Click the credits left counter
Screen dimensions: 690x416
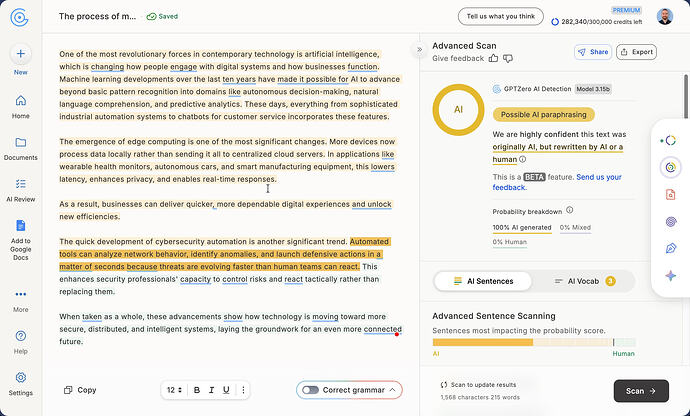pyautogui.click(x=597, y=22)
